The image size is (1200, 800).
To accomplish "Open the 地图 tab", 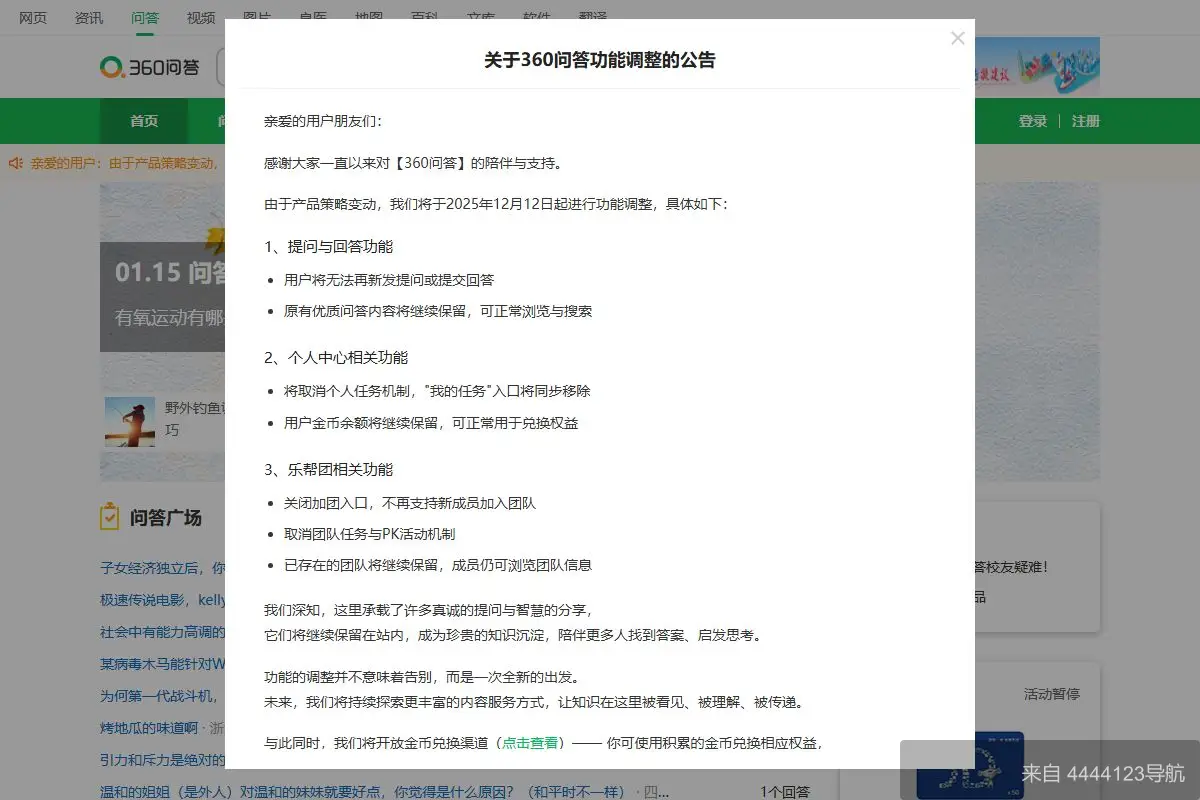I will click(x=368, y=17).
